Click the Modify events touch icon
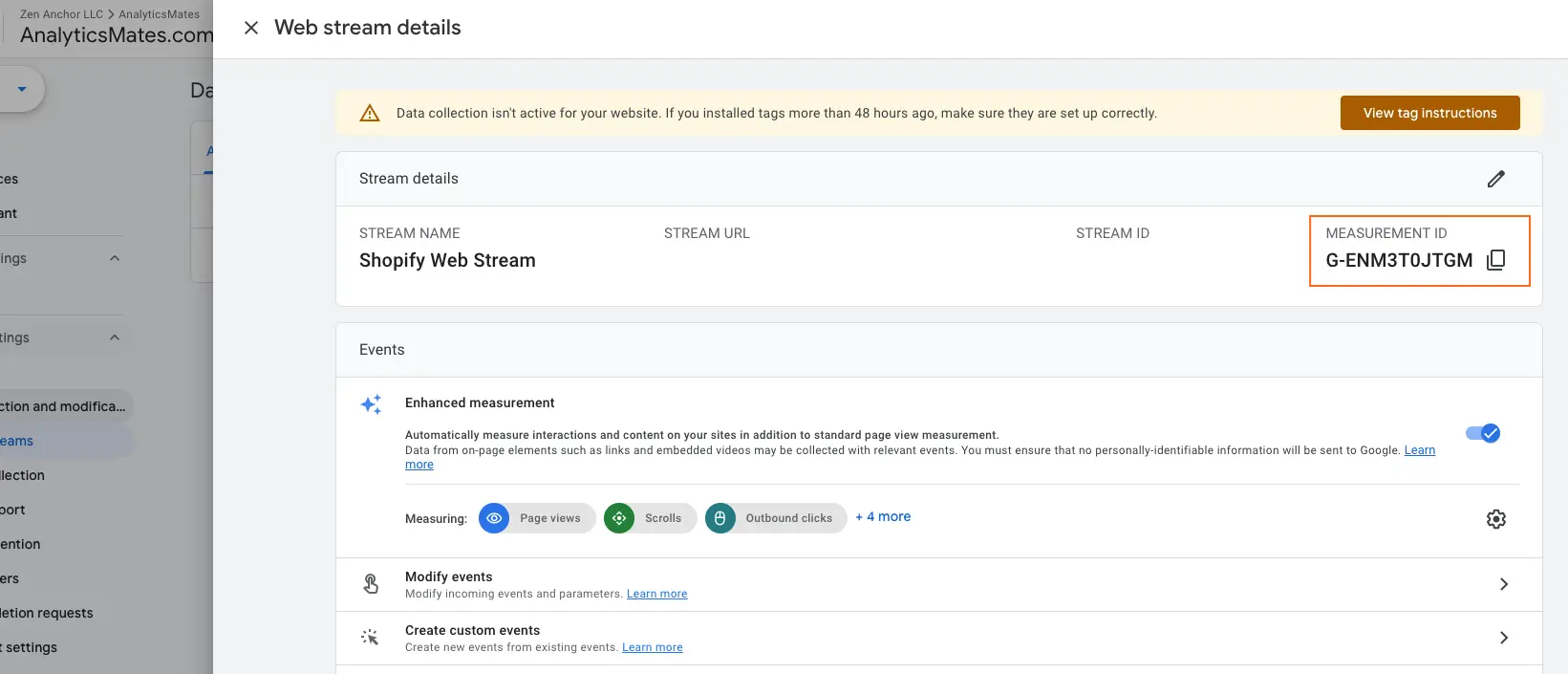1568x674 pixels. (371, 583)
